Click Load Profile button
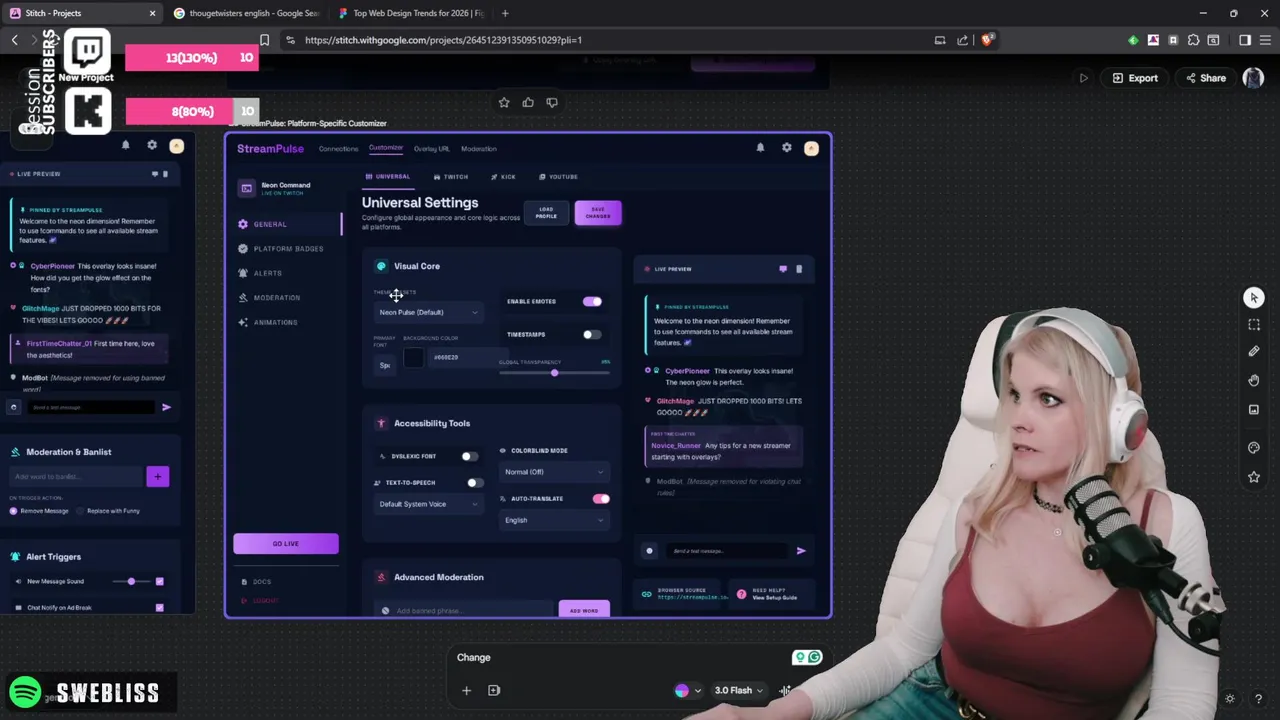This screenshot has width=1280, height=720. (546, 213)
